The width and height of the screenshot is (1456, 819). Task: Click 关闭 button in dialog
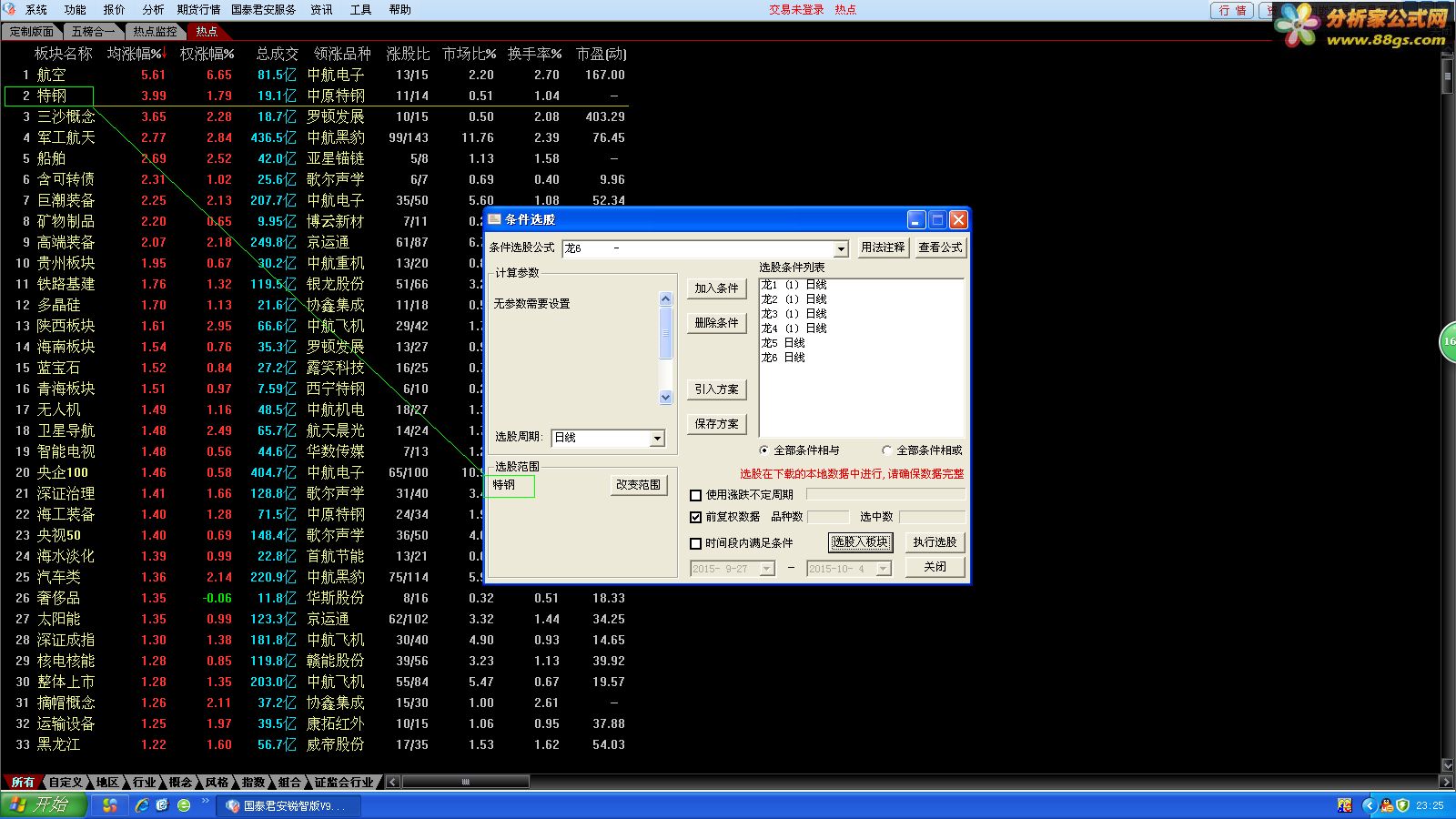click(x=935, y=567)
